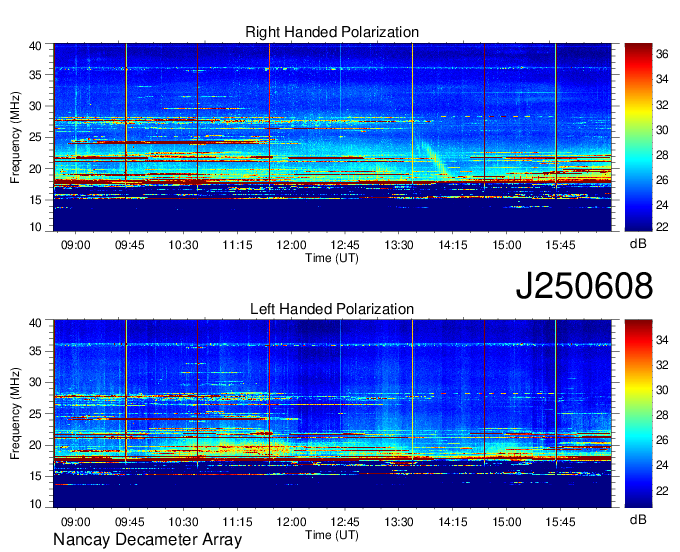Click the 09:45 tick of Left Handed plot
Image resolution: width=680 pixels, height=552 pixels.
tap(129, 522)
